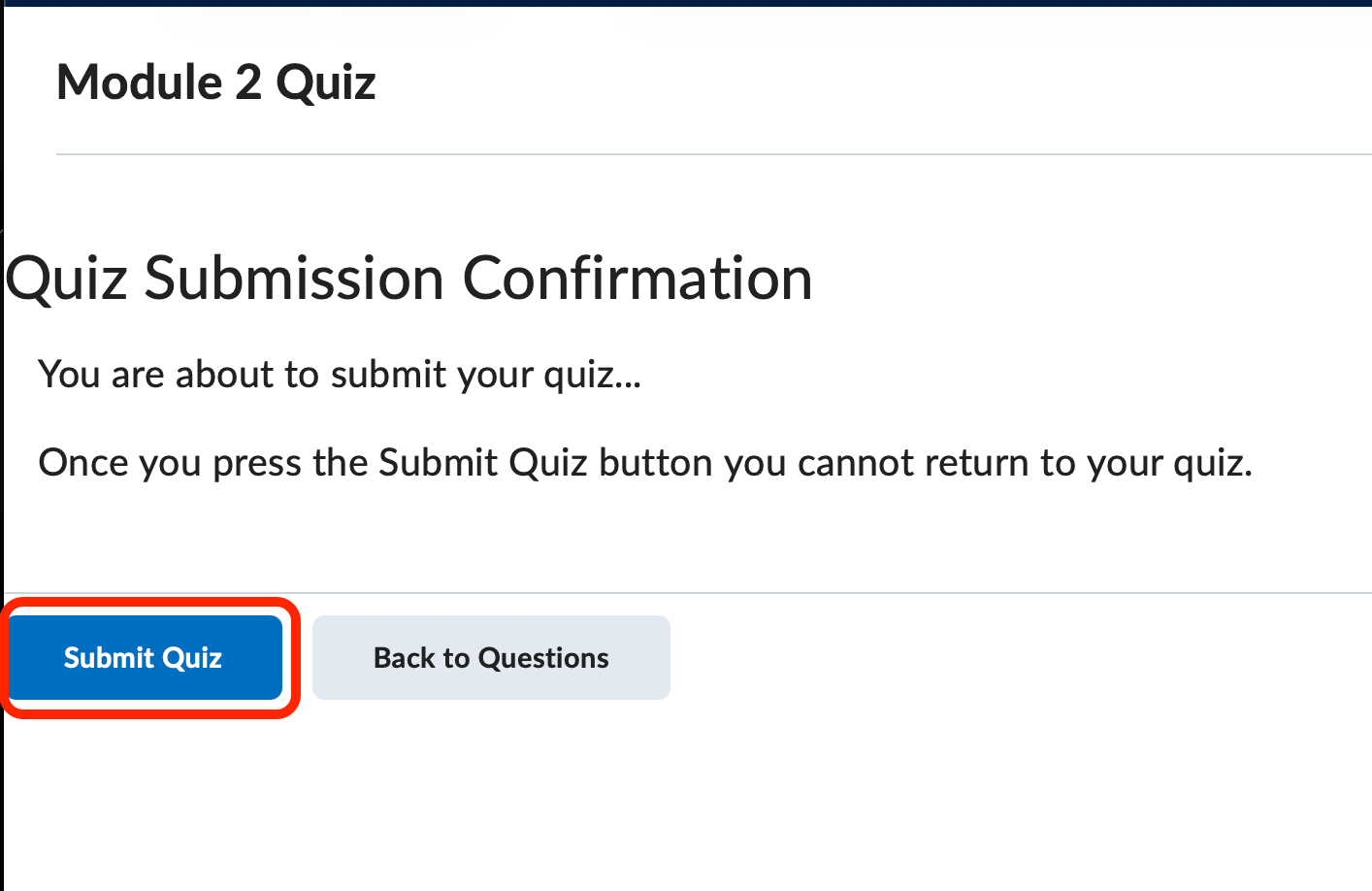Click the gray Back to Questions button

tap(490, 657)
